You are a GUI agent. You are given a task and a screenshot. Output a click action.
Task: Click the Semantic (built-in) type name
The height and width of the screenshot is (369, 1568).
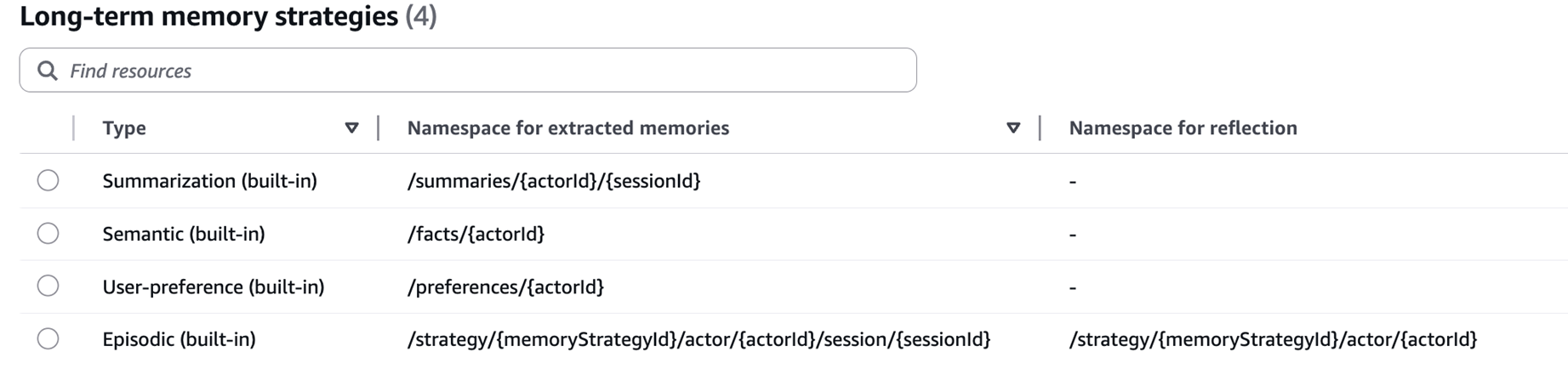[x=184, y=234]
